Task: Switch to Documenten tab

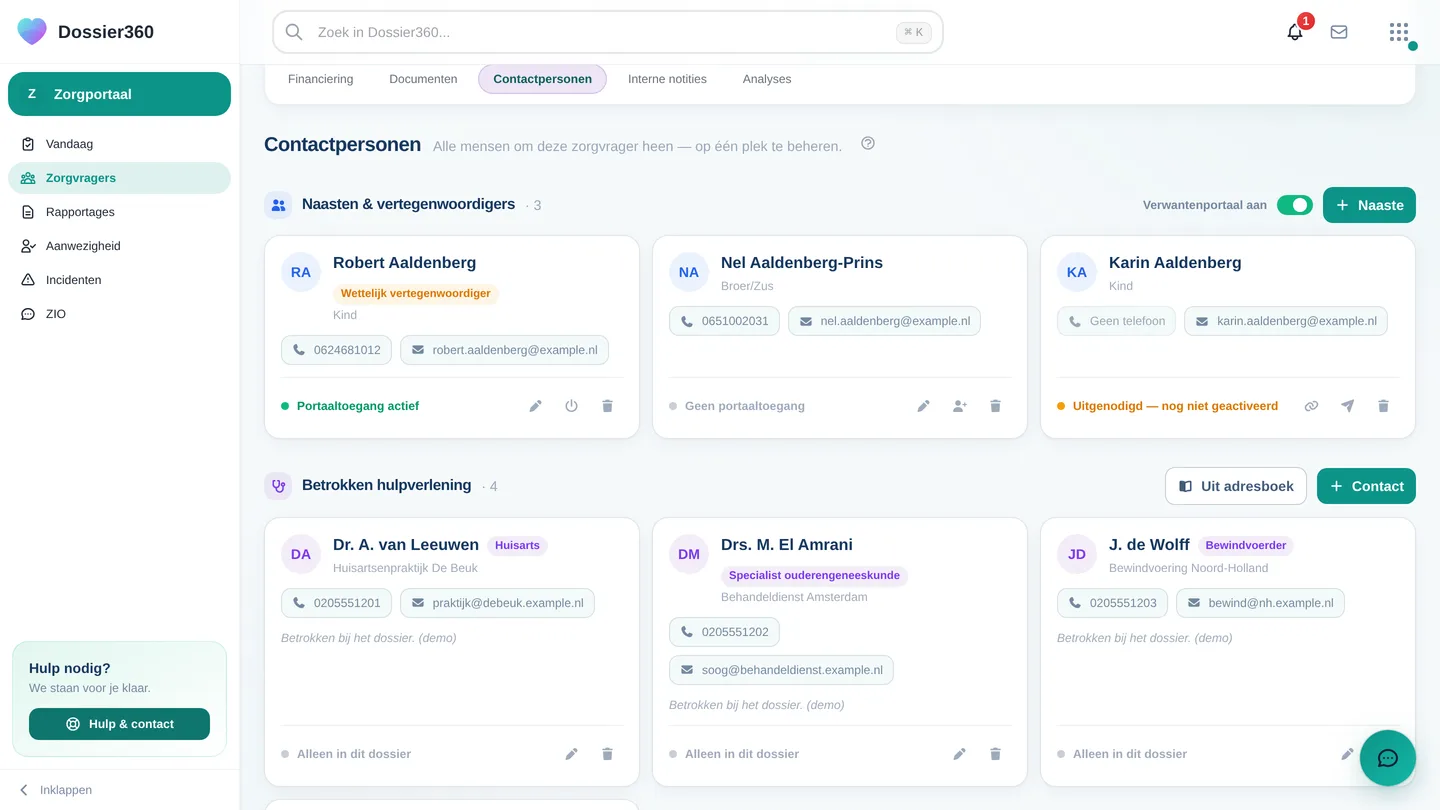Action: [423, 79]
